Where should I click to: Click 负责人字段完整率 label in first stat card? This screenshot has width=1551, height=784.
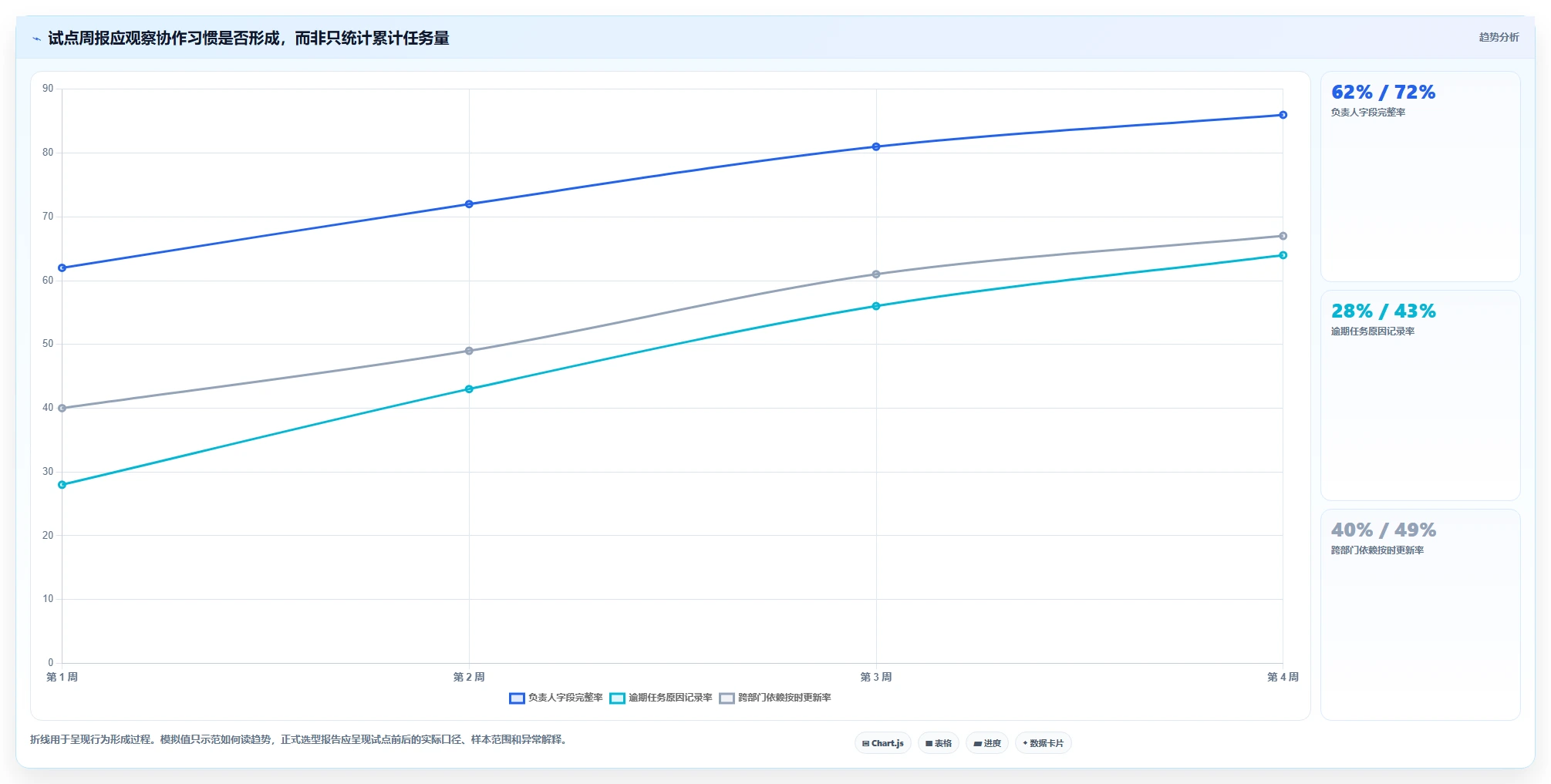pyautogui.click(x=1368, y=113)
